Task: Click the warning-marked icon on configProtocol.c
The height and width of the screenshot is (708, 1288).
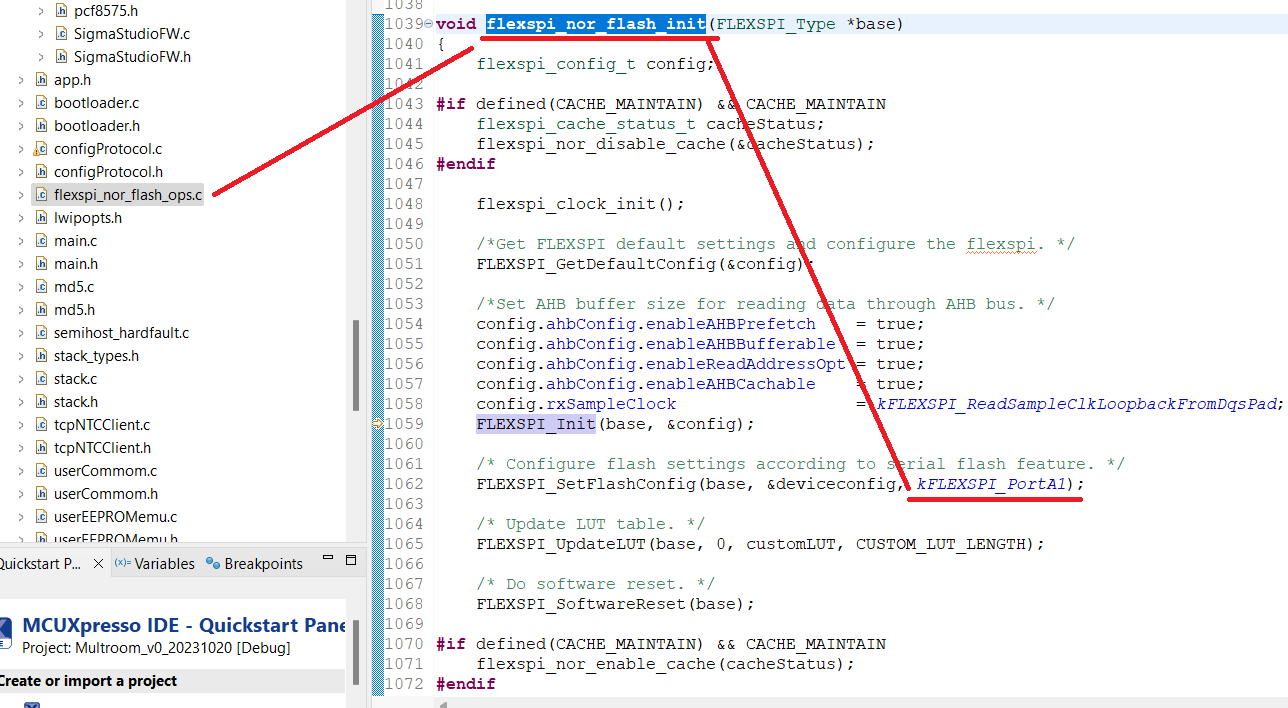Action: point(43,148)
